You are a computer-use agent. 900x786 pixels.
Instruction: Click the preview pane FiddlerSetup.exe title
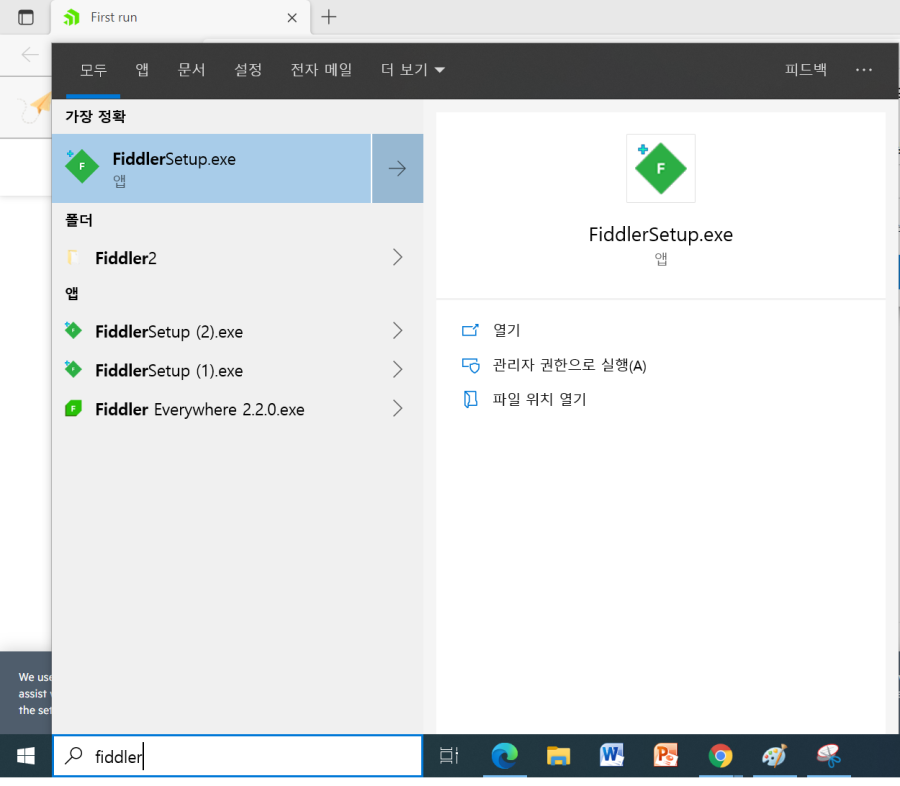(661, 234)
